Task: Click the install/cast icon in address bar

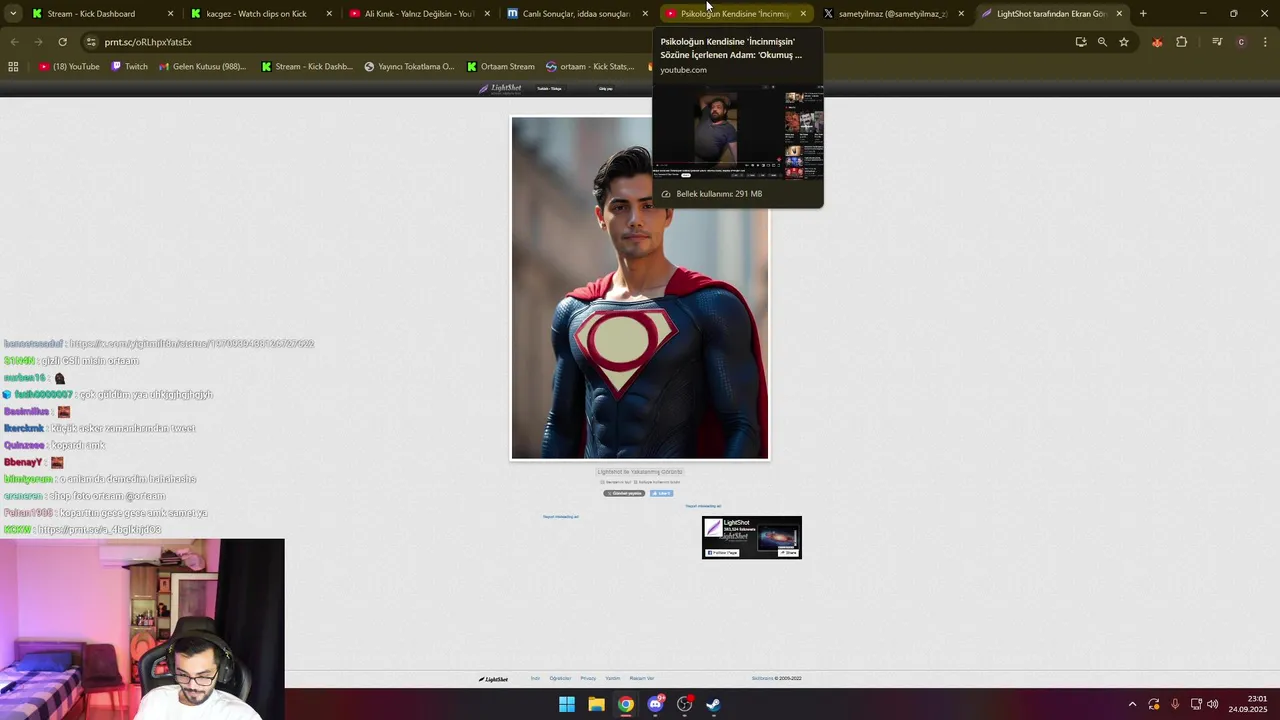Action: click(1081, 42)
